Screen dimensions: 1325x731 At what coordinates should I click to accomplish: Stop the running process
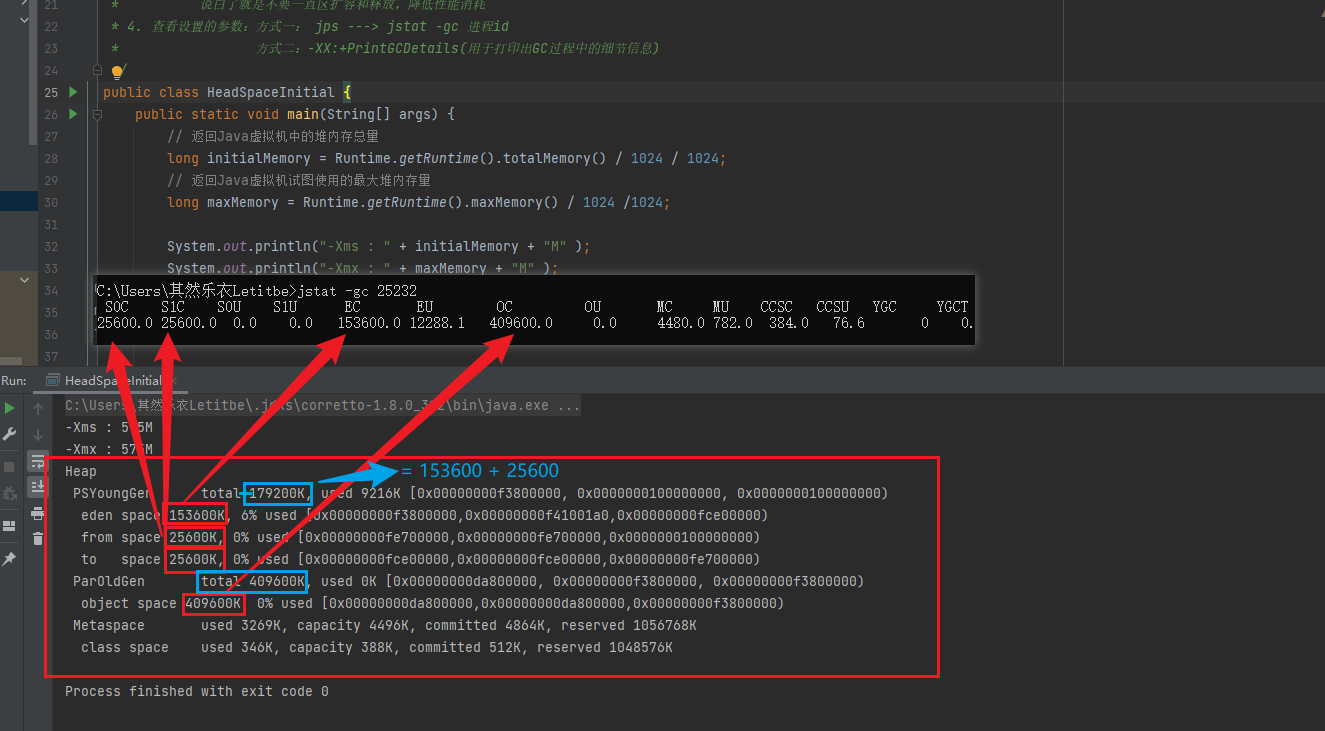tap(10, 467)
